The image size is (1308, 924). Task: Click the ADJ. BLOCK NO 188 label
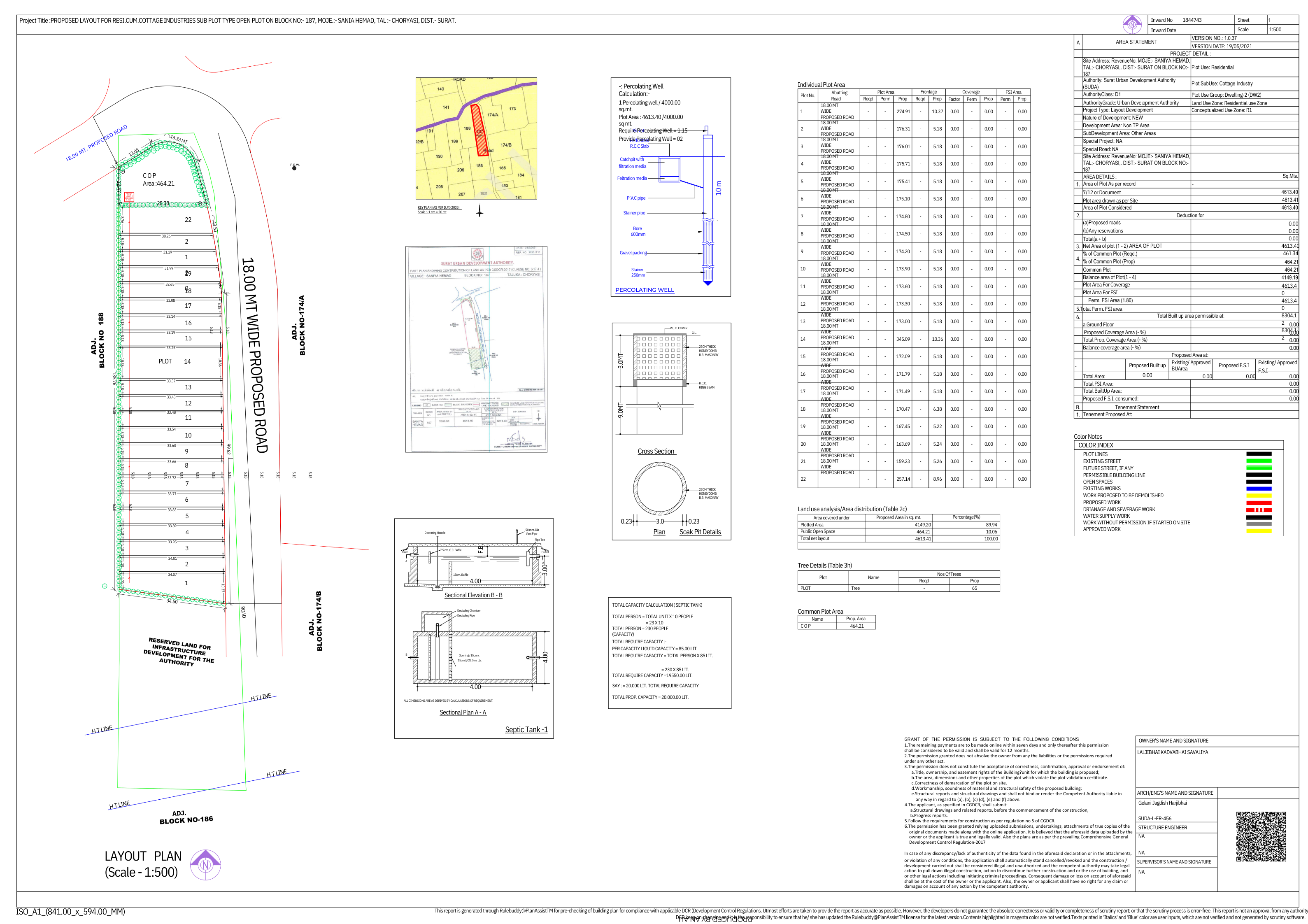(x=98, y=340)
